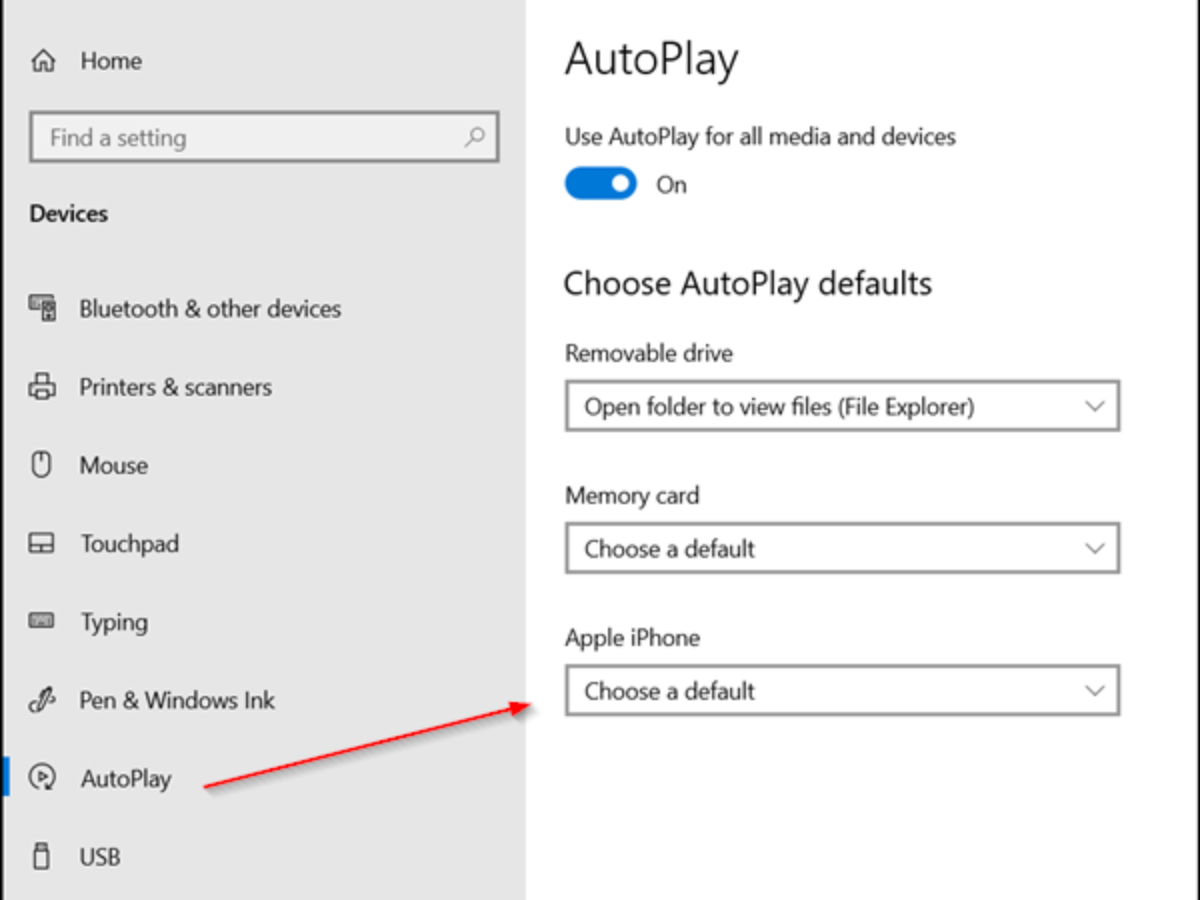Click the Bluetooth & other devices icon

point(42,307)
